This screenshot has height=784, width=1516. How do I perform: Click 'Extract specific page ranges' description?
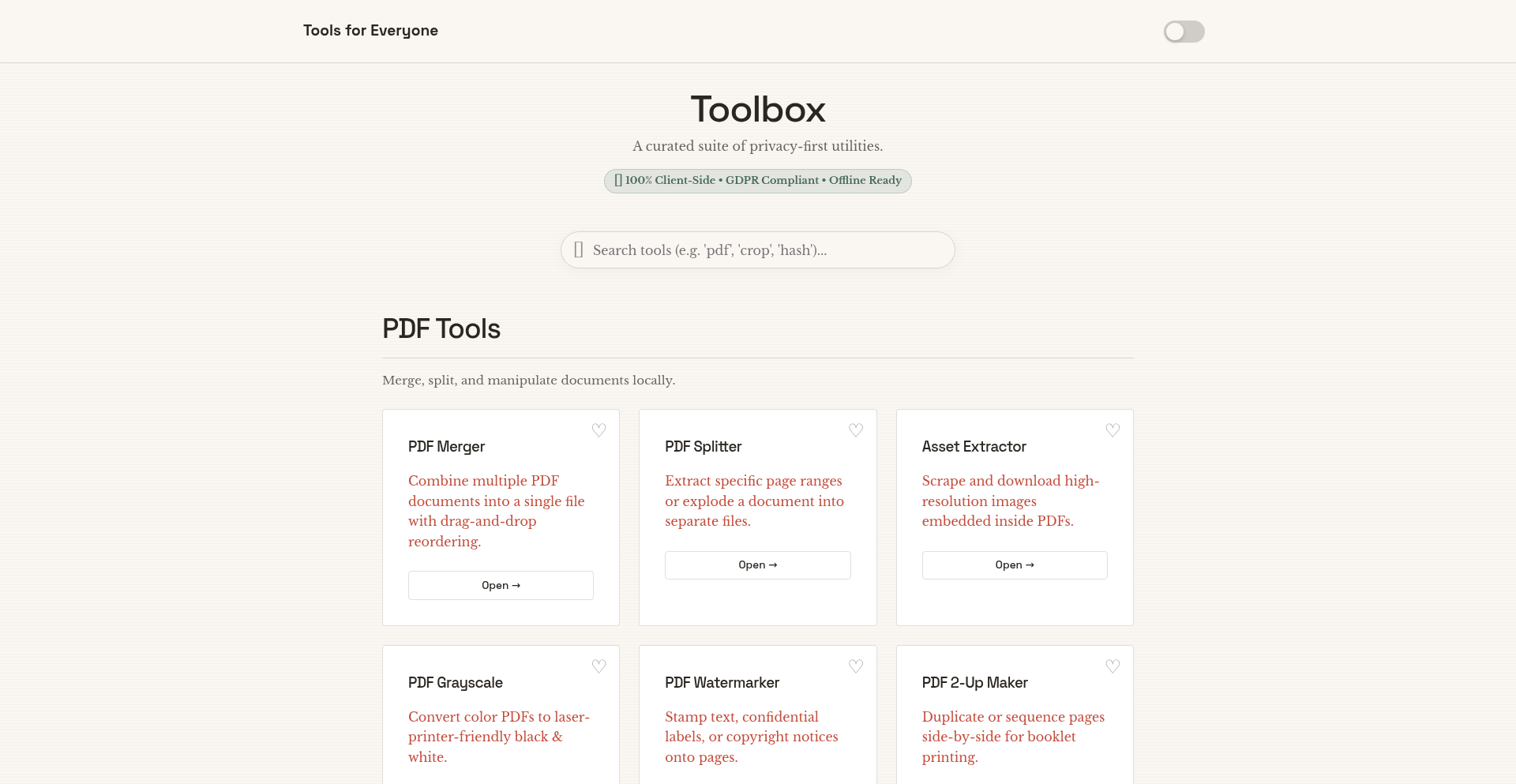click(755, 501)
